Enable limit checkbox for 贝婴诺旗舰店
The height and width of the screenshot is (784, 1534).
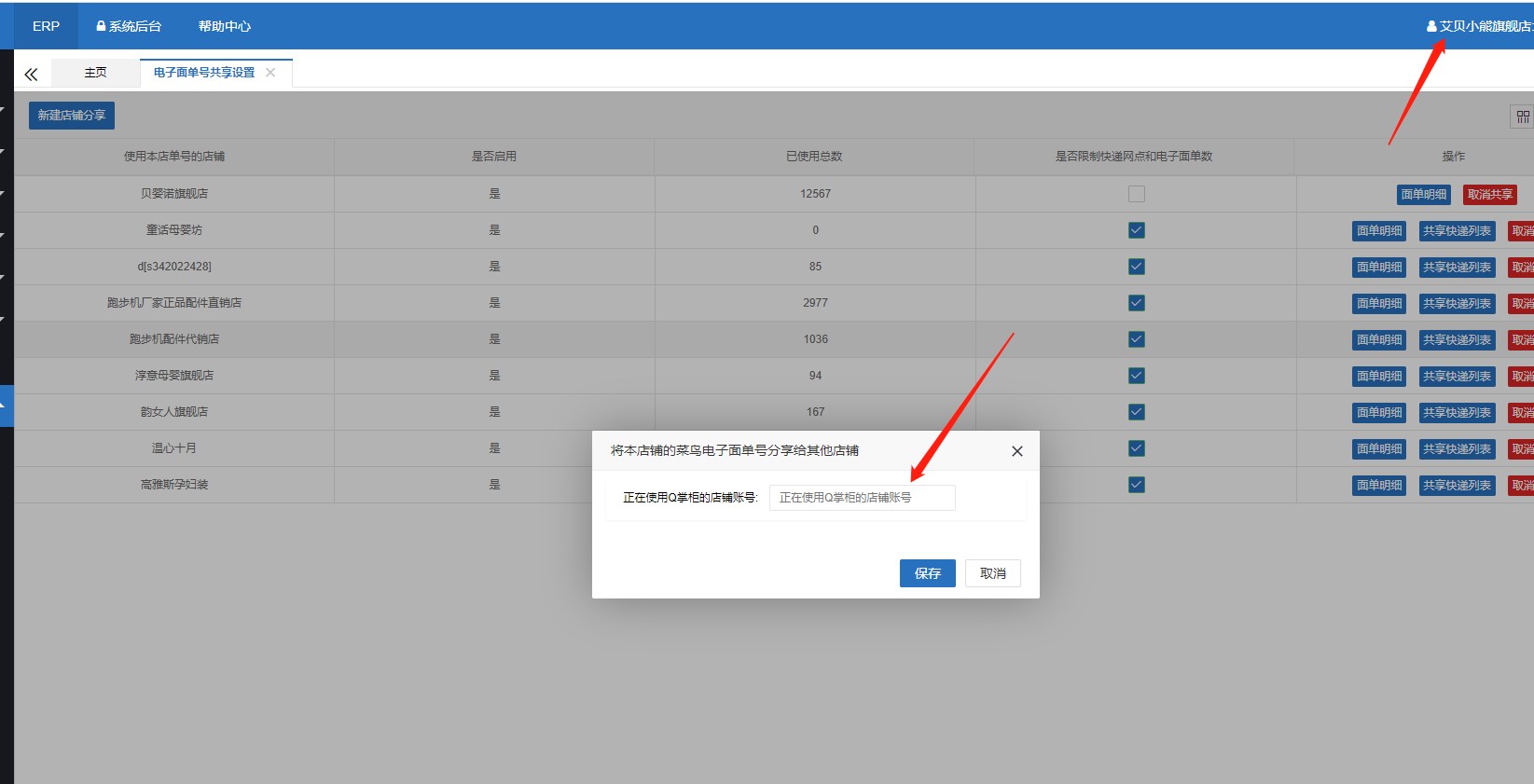click(1136, 194)
